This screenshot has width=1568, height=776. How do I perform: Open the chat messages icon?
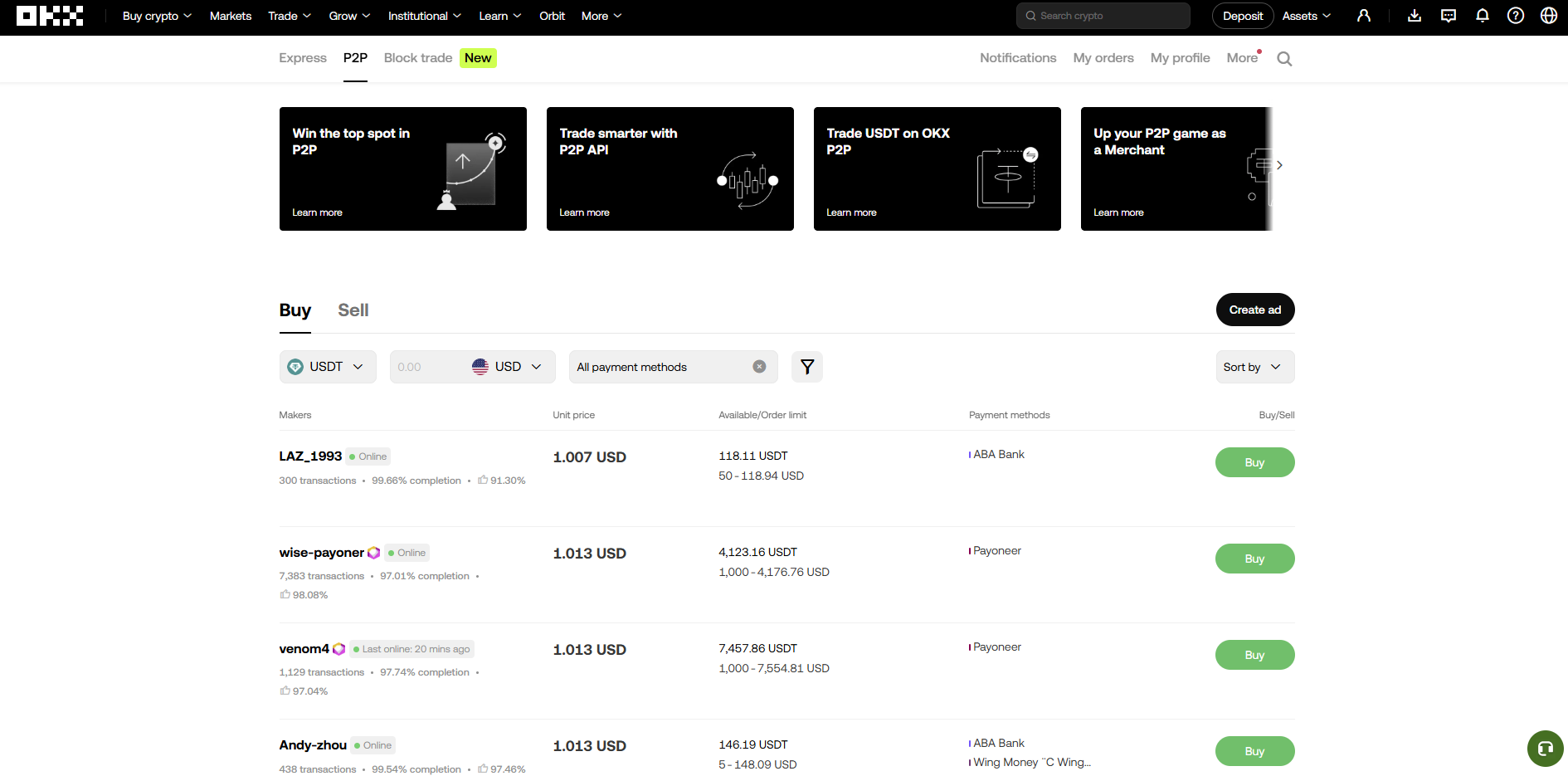click(1449, 16)
